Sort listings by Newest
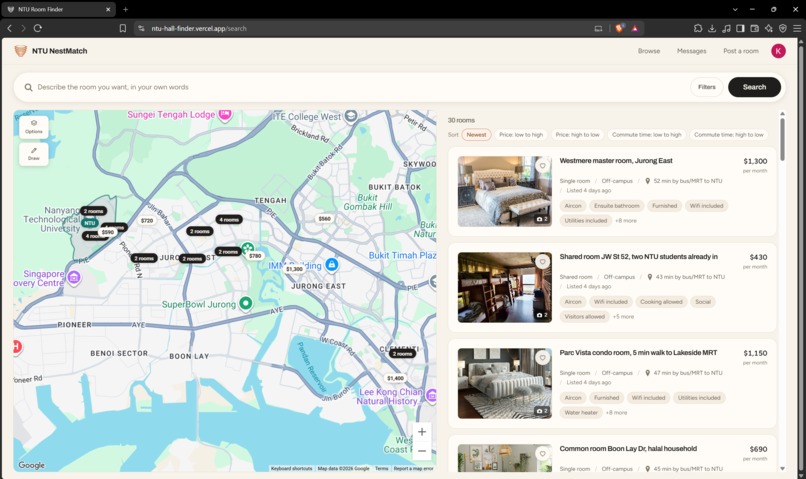Image resolution: width=806 pixels, height=479 pixels. click(x=477, y=135)
